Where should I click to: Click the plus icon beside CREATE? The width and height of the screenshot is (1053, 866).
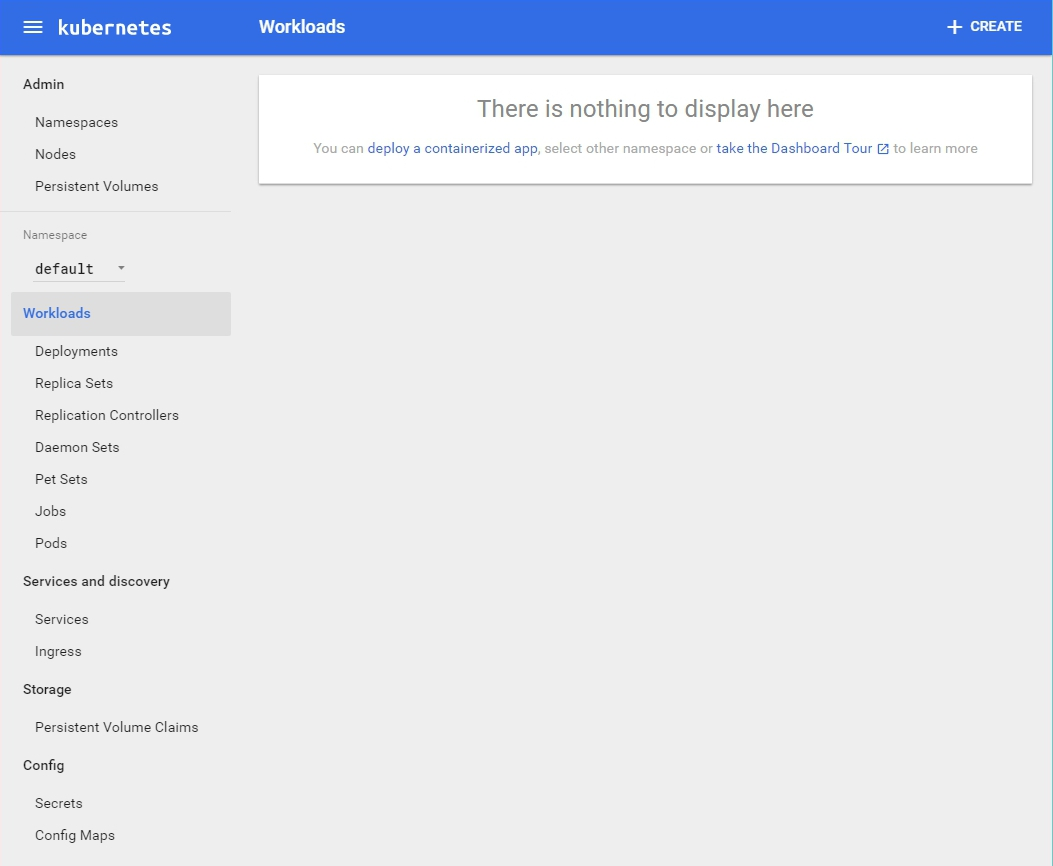click(954, 27)
